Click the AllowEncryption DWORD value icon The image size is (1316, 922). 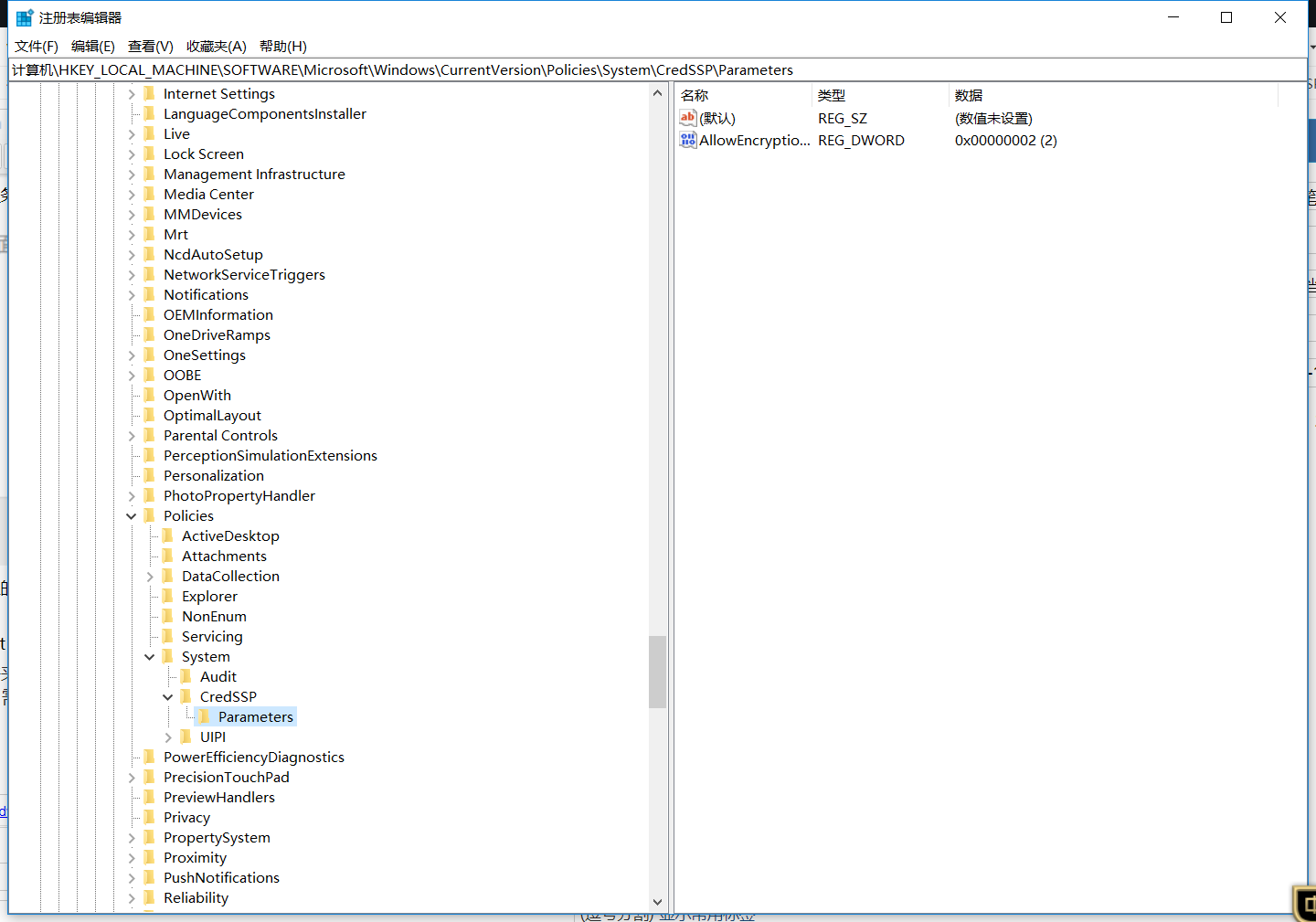688,140
